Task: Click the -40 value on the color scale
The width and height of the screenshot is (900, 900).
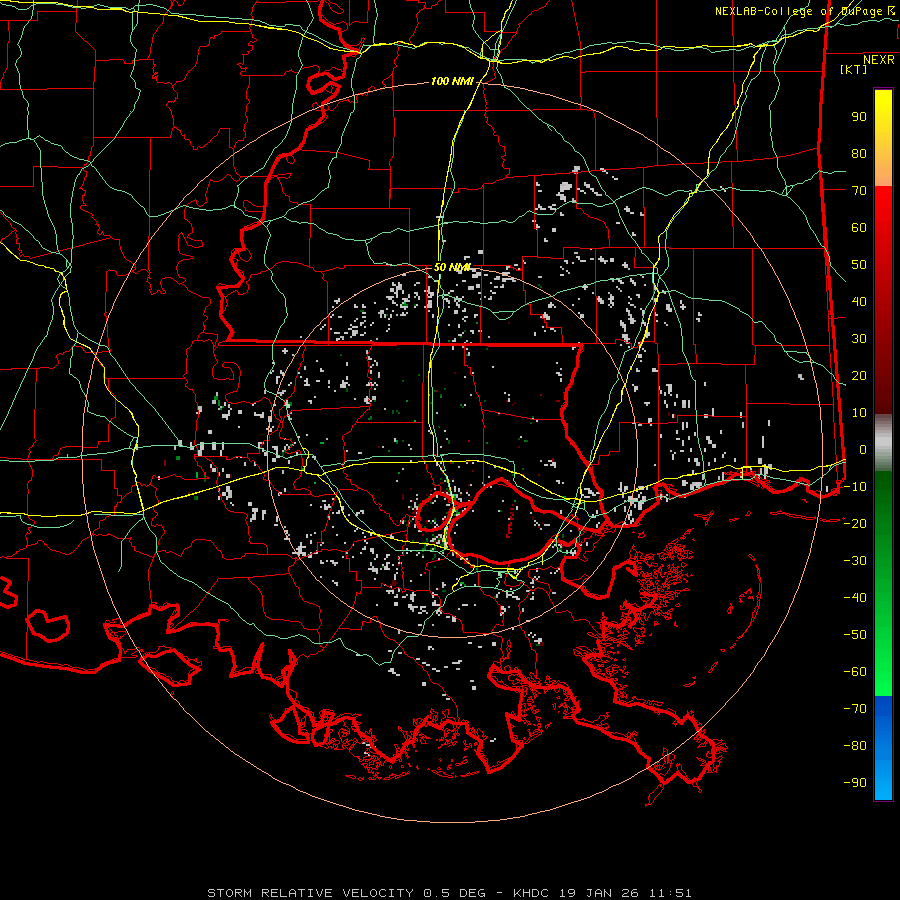Action: pyautogui.click(x=855, y=598)
